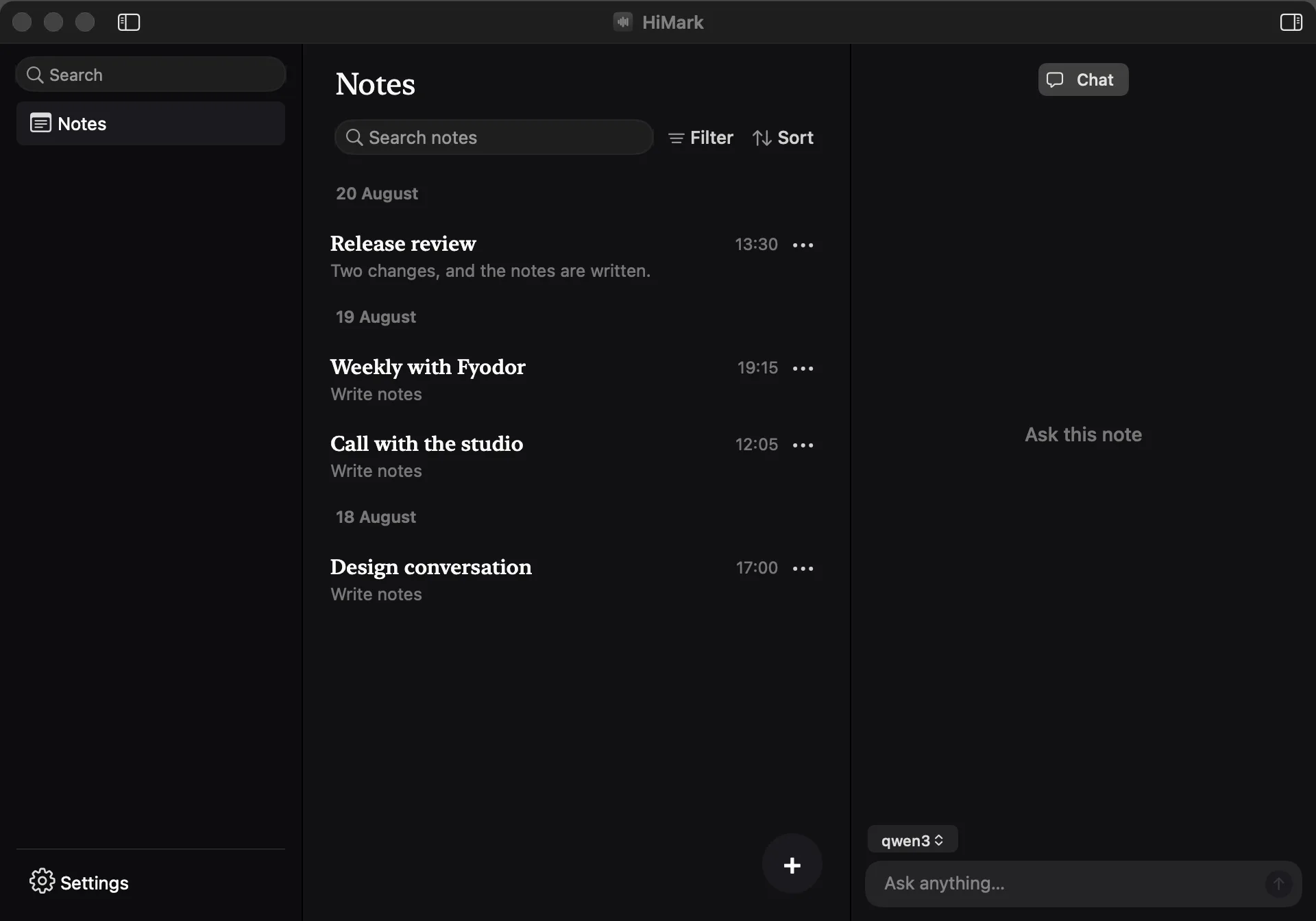Click the magnifier icon in sidebar Search
The width and height of the screenshot is (1316, 921).
pyautogui.click(x=35, y=75)
